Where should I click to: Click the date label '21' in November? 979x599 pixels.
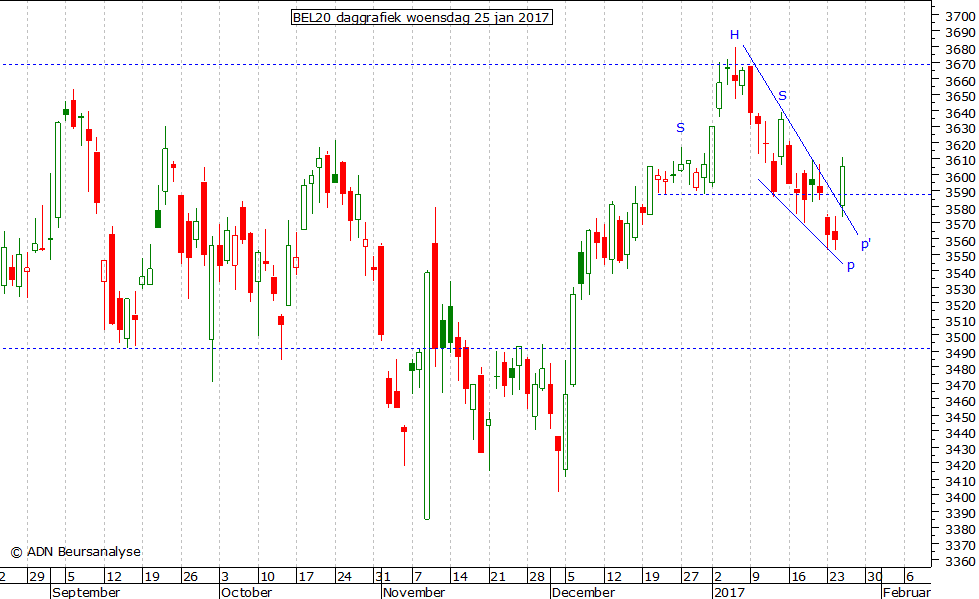[x=498, y=577]
